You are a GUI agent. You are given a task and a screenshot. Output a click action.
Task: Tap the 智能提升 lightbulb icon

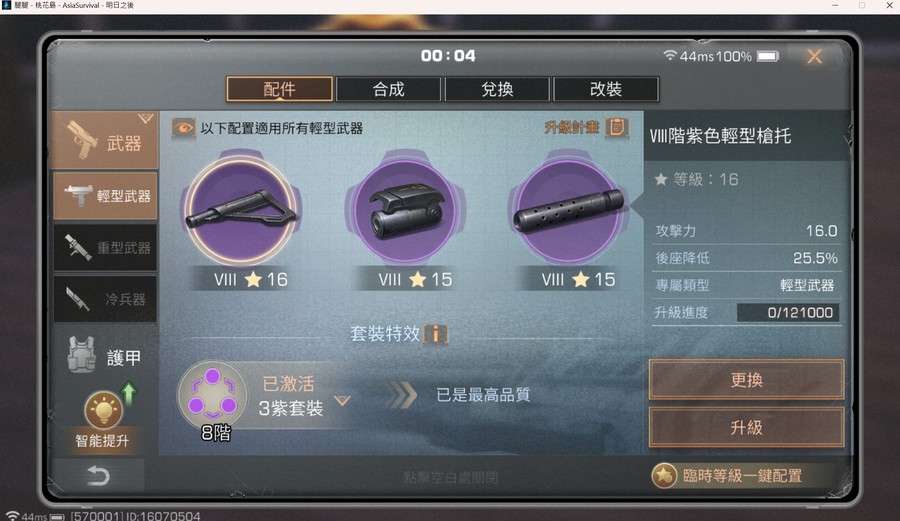(x=103, y=410)
